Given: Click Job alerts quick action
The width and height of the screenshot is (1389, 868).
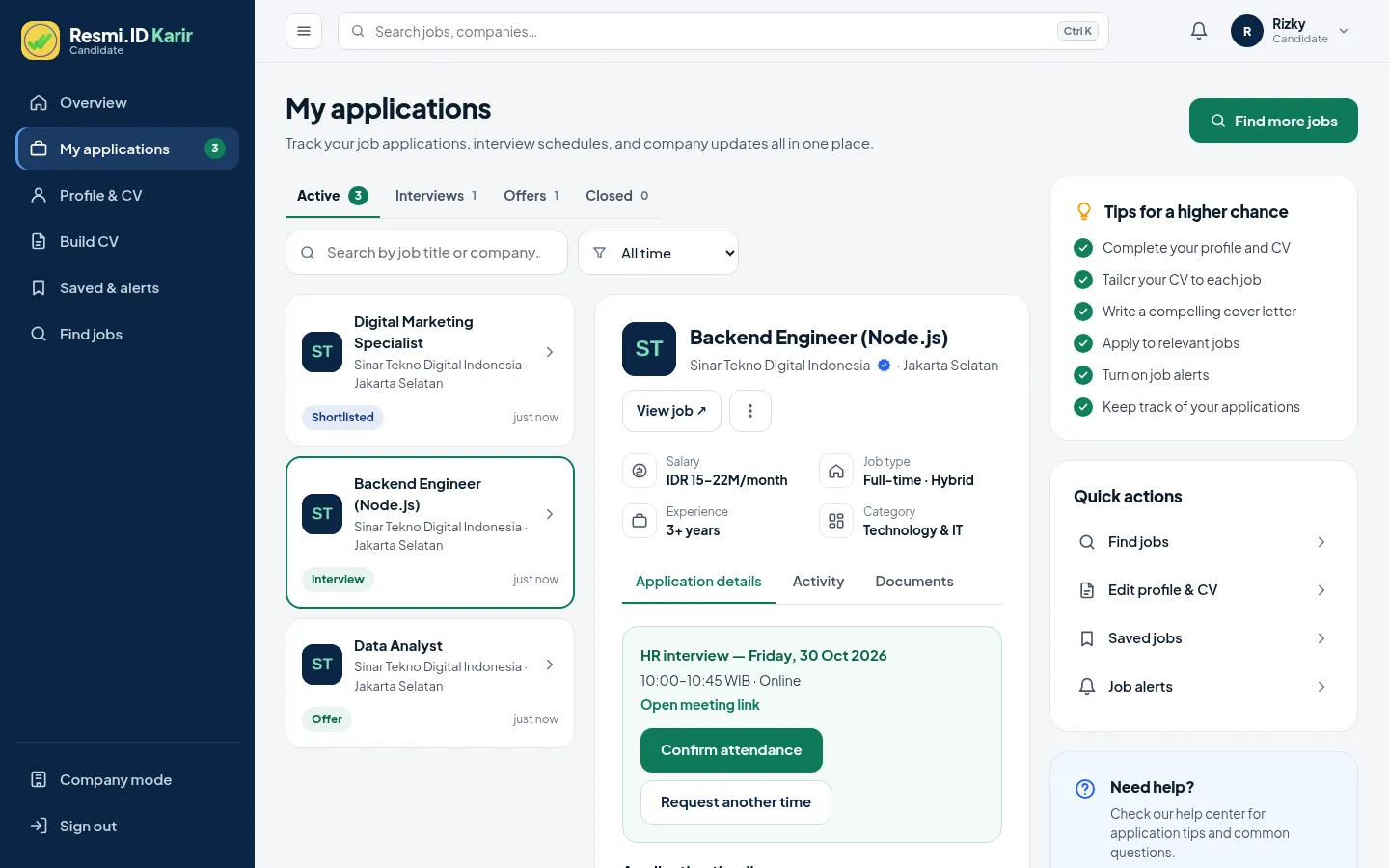Looking at the screenshot, I should tap(1204, 687).
